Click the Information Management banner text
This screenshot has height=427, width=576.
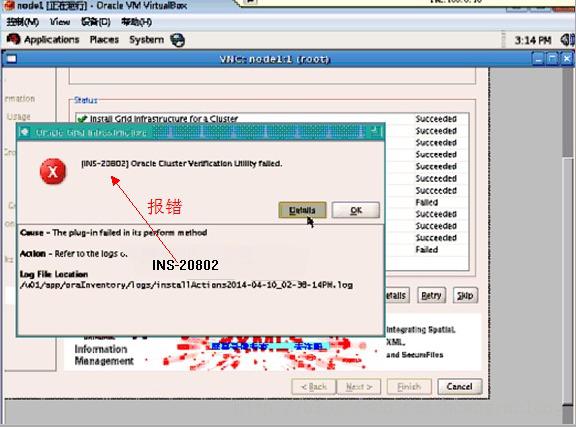[104, 355]
